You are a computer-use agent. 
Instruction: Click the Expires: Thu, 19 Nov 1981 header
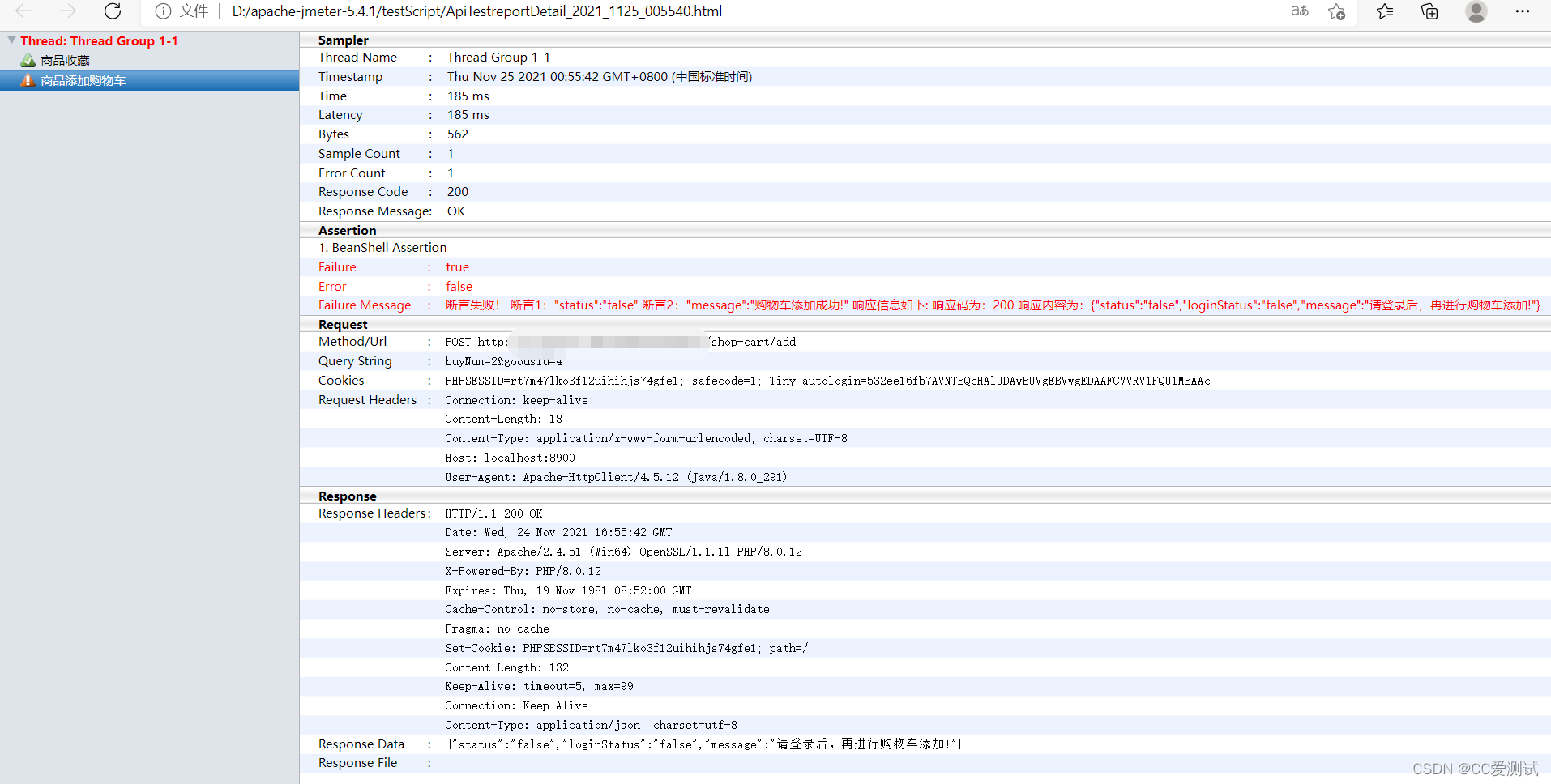click(x=568, y=591)
